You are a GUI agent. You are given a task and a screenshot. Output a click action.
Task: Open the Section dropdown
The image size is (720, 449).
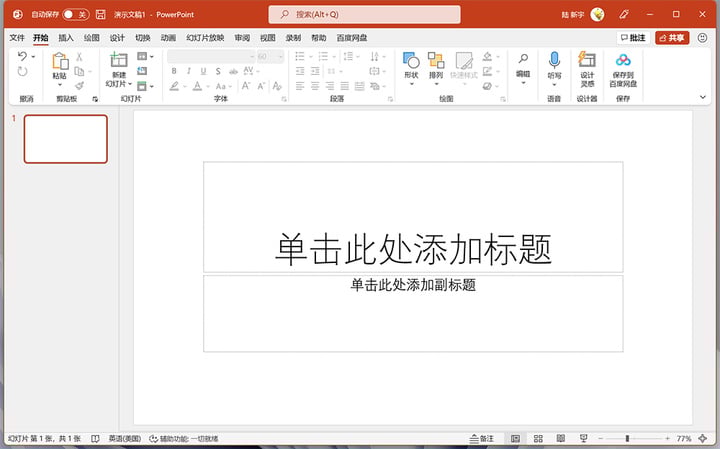pyautogui.click(x=145, y=86)
